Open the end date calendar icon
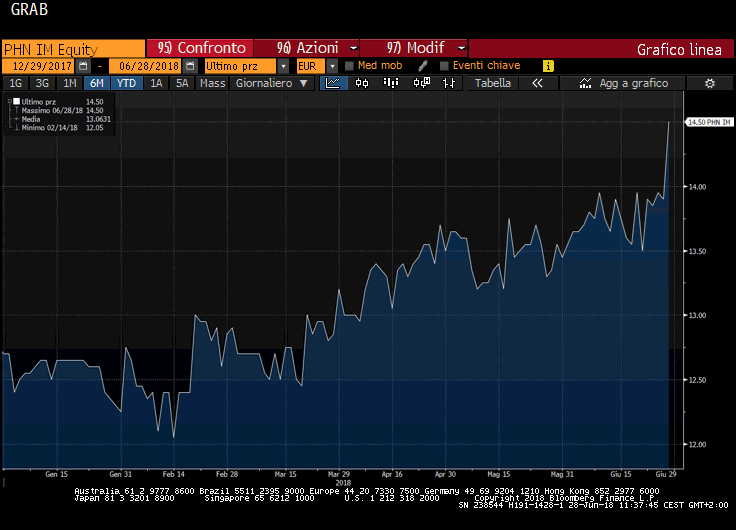This screenshot has width=736, height=530. tap(190, 65)
